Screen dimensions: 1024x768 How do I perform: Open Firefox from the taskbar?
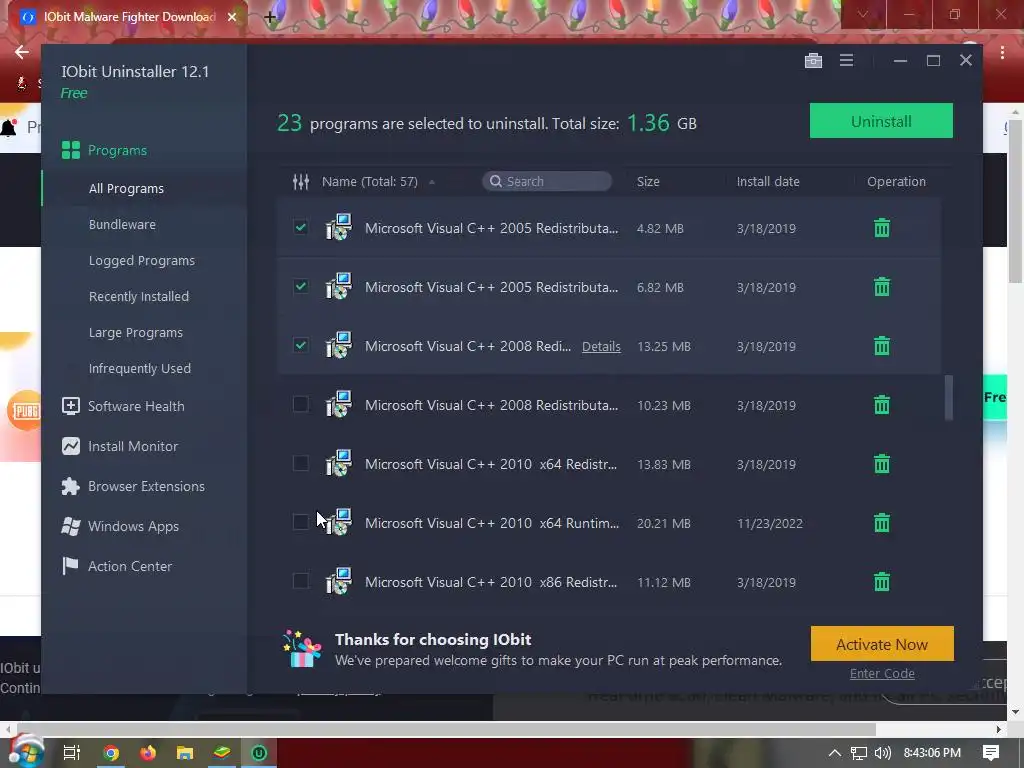[148, 753]
